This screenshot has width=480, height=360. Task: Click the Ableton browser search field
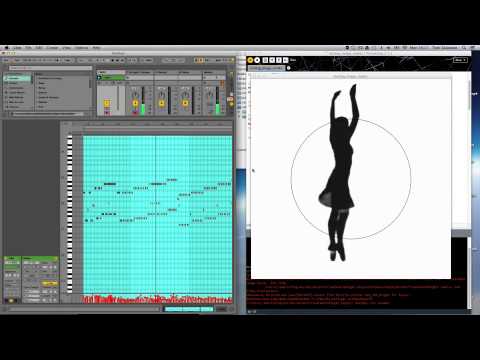click(x=50, y=68)
